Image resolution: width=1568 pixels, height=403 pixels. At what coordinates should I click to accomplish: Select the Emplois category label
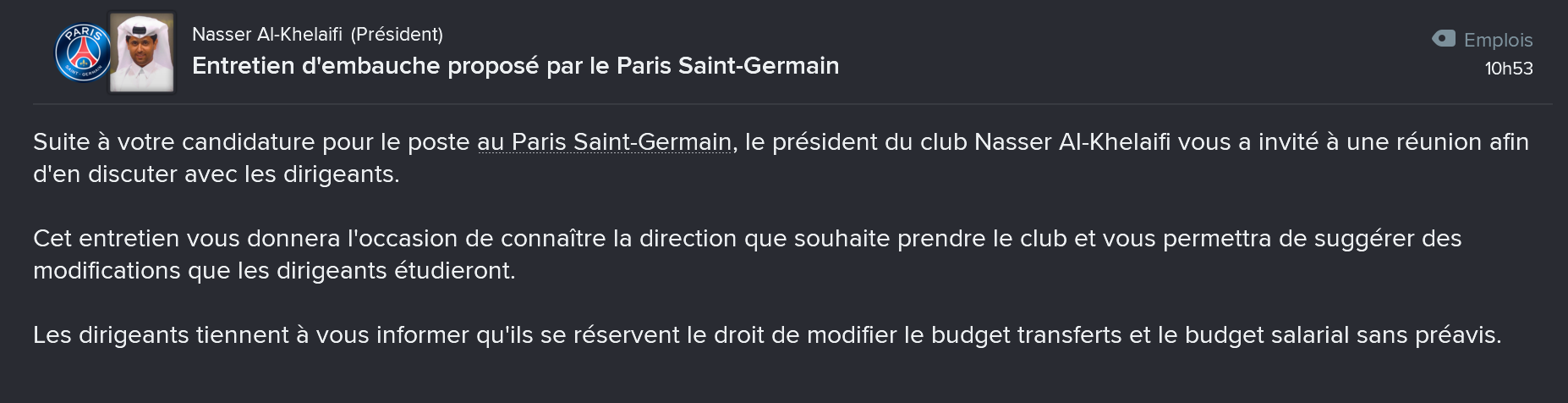click(1498, 40)
